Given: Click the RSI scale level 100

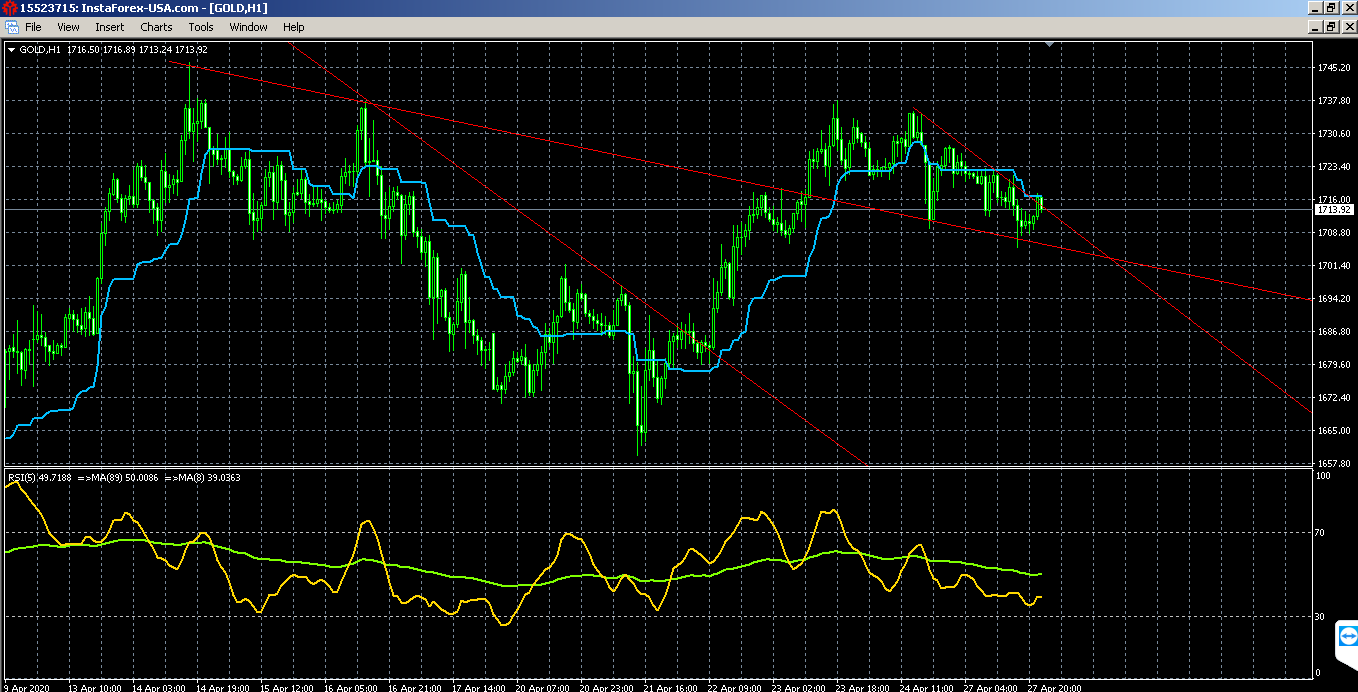Looking at the screenshot, I should click(x=1324, y=477).
